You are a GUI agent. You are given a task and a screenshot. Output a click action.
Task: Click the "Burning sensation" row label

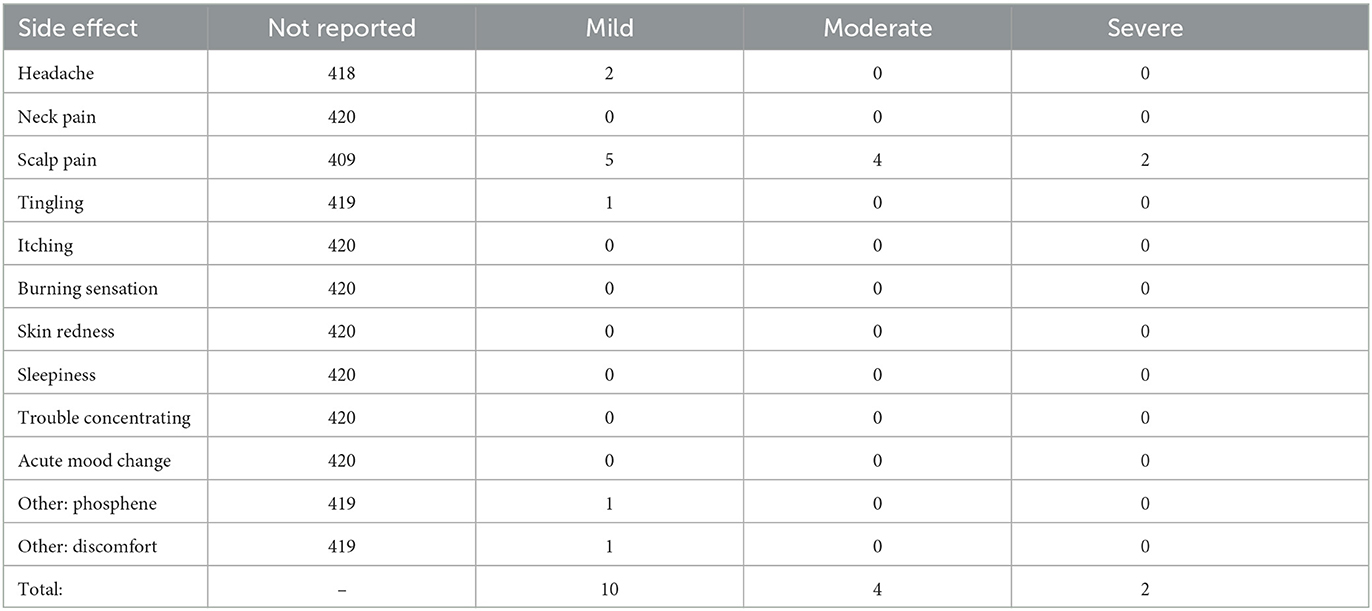click(x=88, y=289)
